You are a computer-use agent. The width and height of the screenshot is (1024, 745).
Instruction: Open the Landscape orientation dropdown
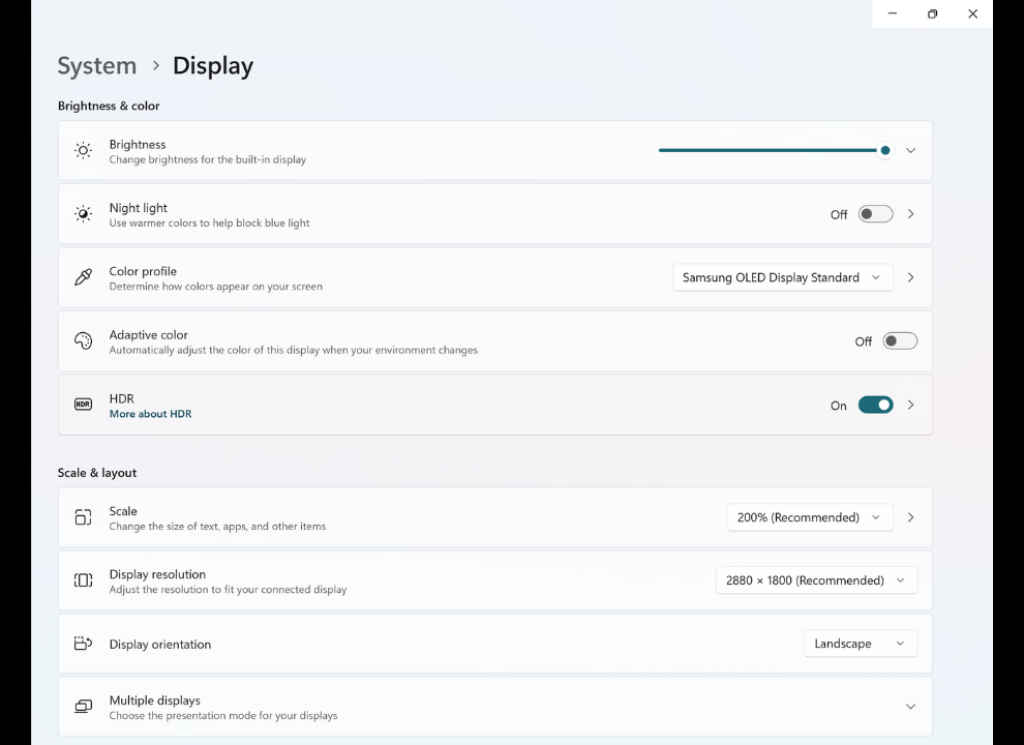click(860, 643)
